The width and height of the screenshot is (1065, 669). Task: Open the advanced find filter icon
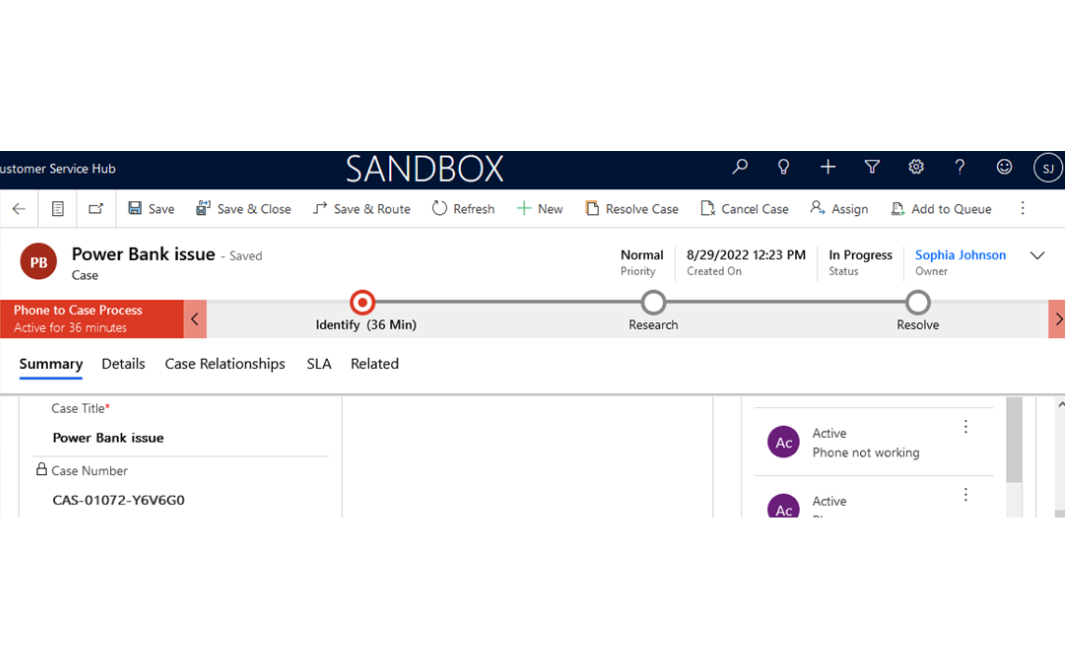coord(872,168)
